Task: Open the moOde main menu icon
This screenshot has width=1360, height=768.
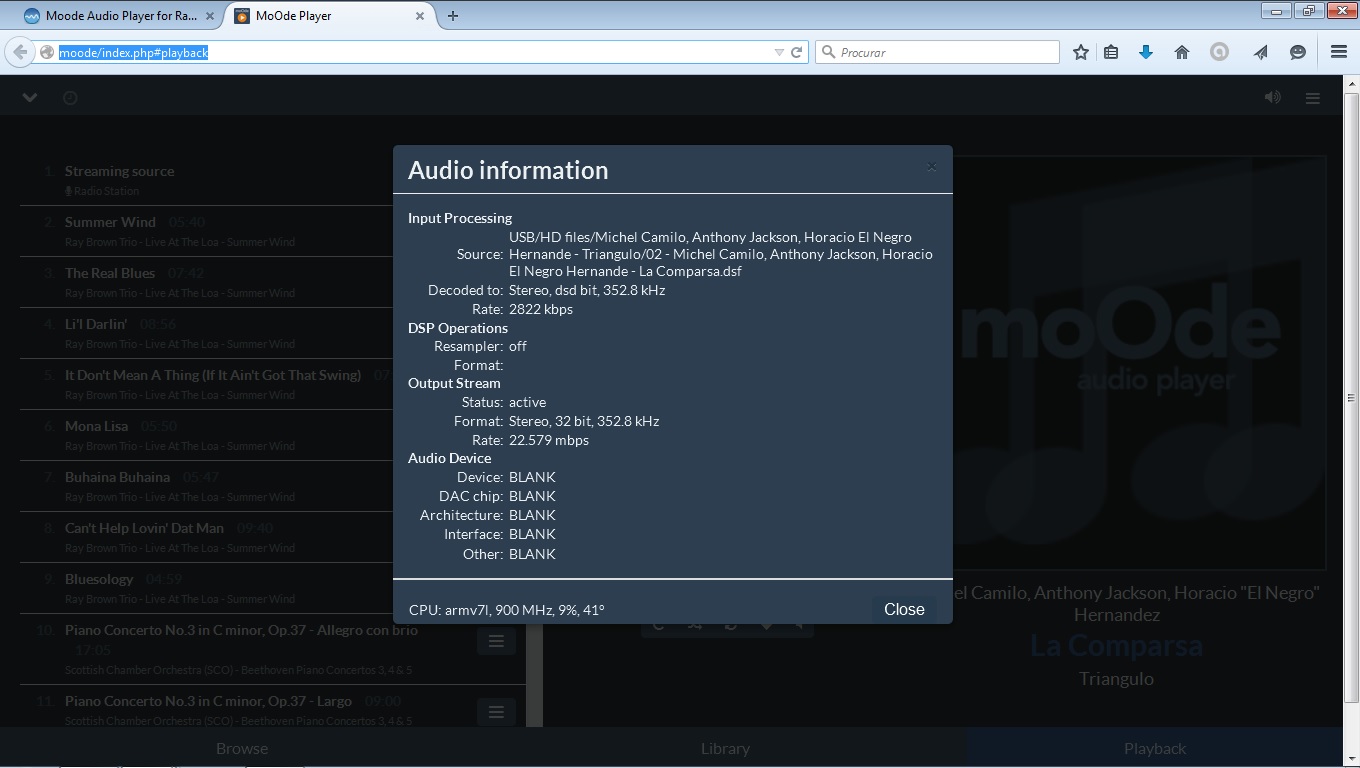Action: pyautogui.click(x=1313, y=98)
